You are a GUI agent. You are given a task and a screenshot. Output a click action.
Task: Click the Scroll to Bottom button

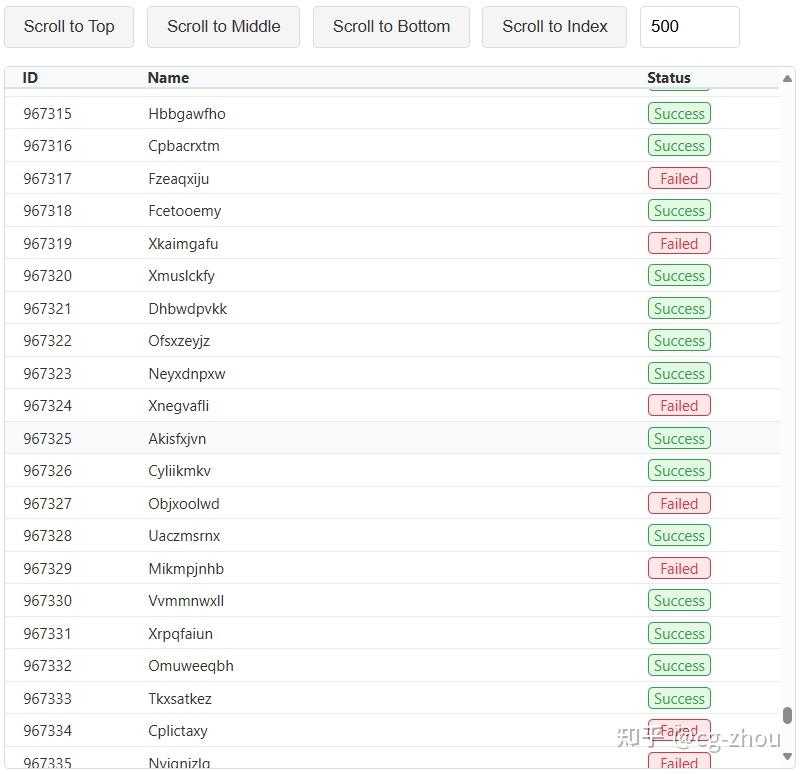tap(391, 27)
